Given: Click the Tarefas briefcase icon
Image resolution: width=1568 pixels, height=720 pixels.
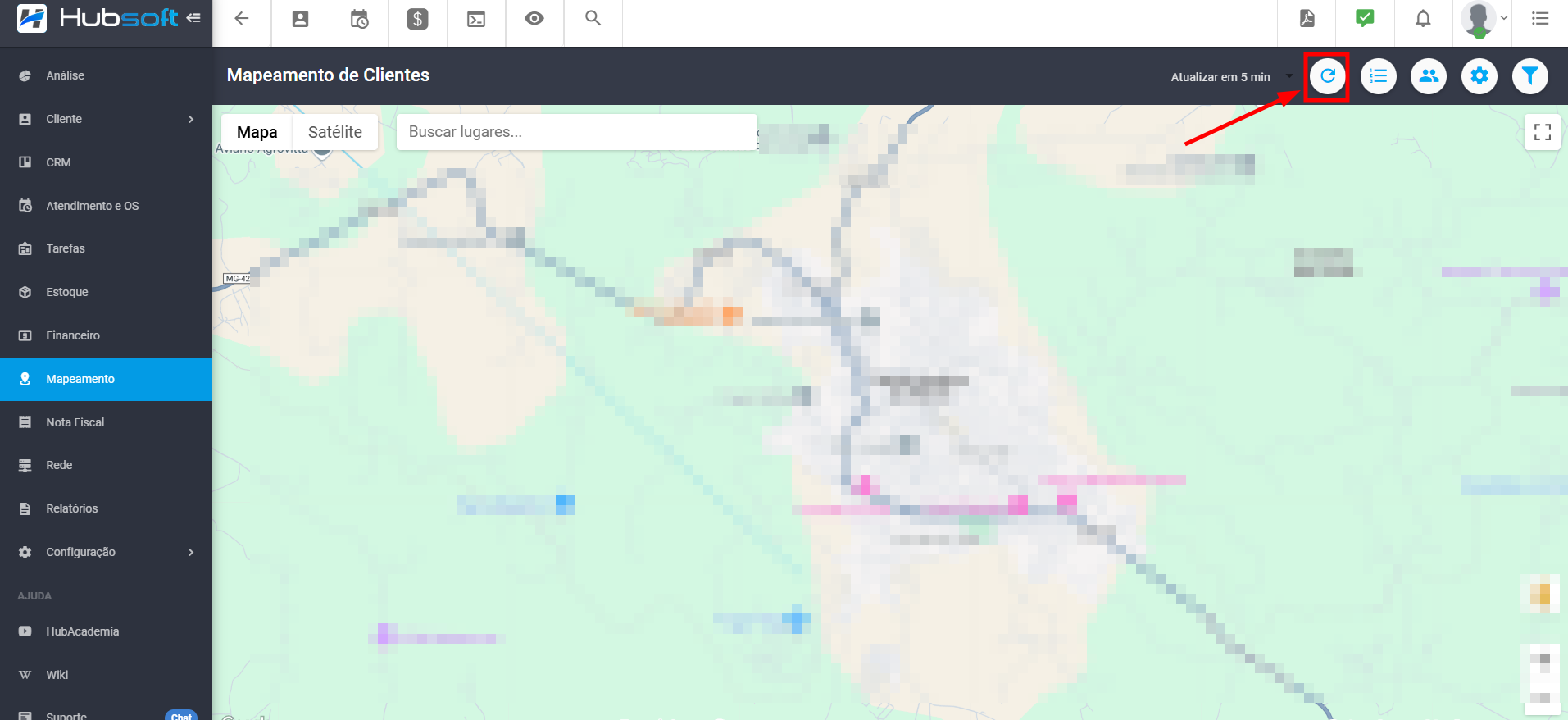Looking at the screenshot, I should 25,248.
